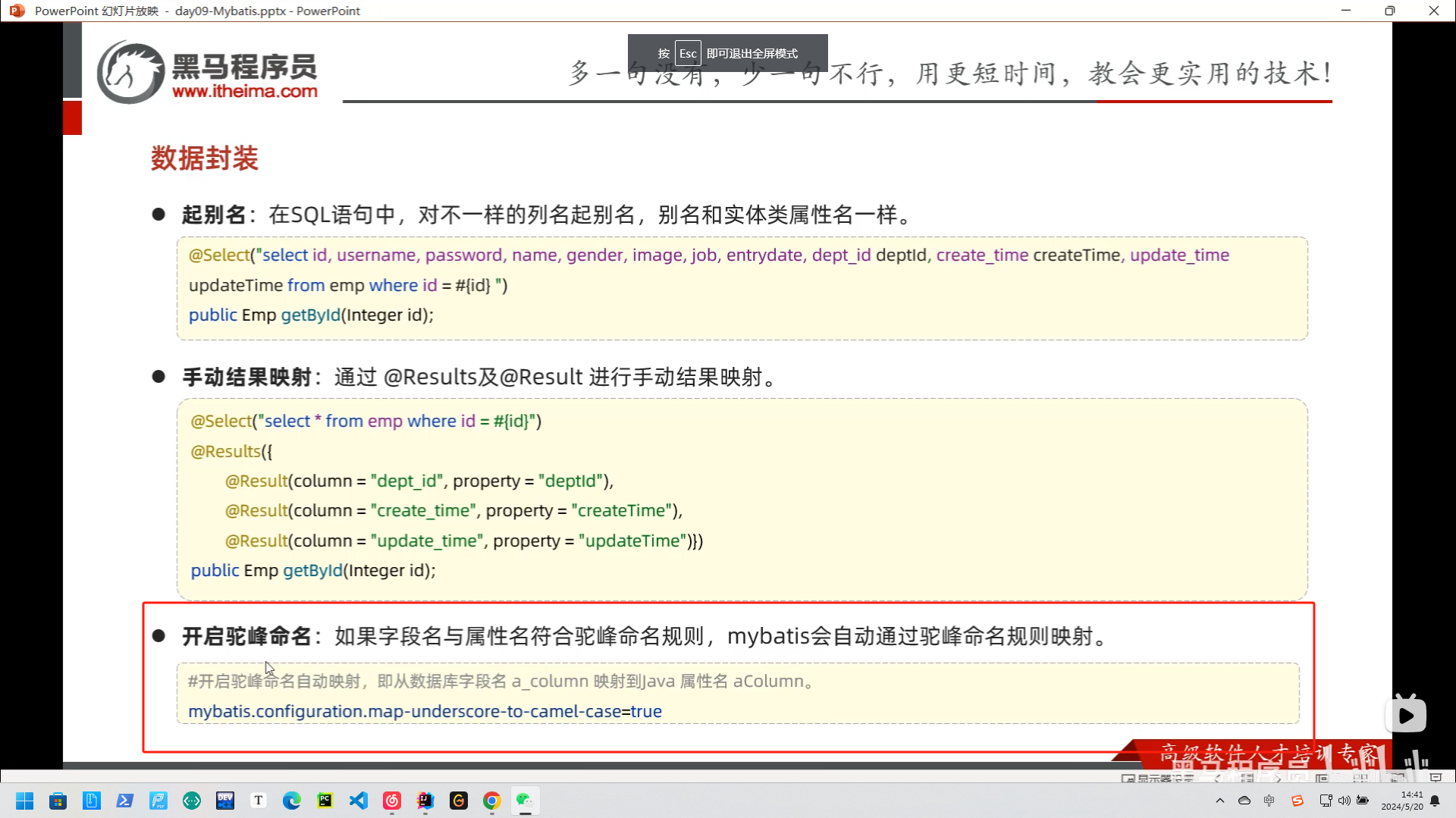
Task: Click the first 'public Emp getById(Integer id);' line
Action: (x=311, y=315)
